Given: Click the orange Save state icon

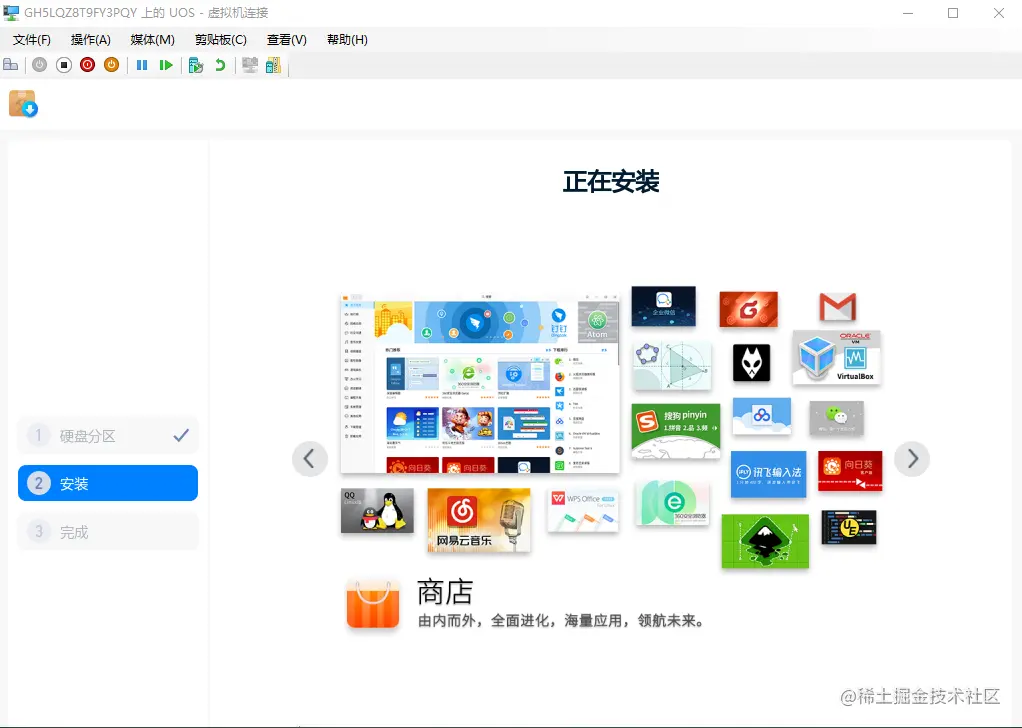Looking at the screenshot, I should 111,65.
